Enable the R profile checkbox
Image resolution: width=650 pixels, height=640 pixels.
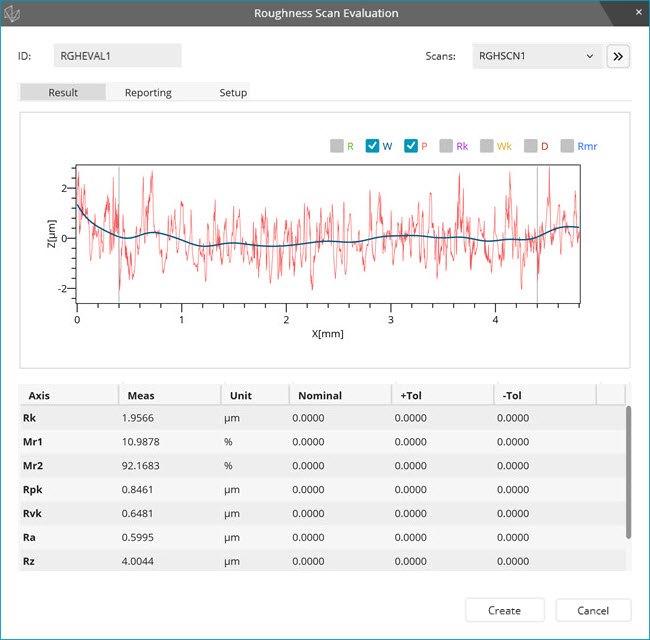[x=337, y=146]
